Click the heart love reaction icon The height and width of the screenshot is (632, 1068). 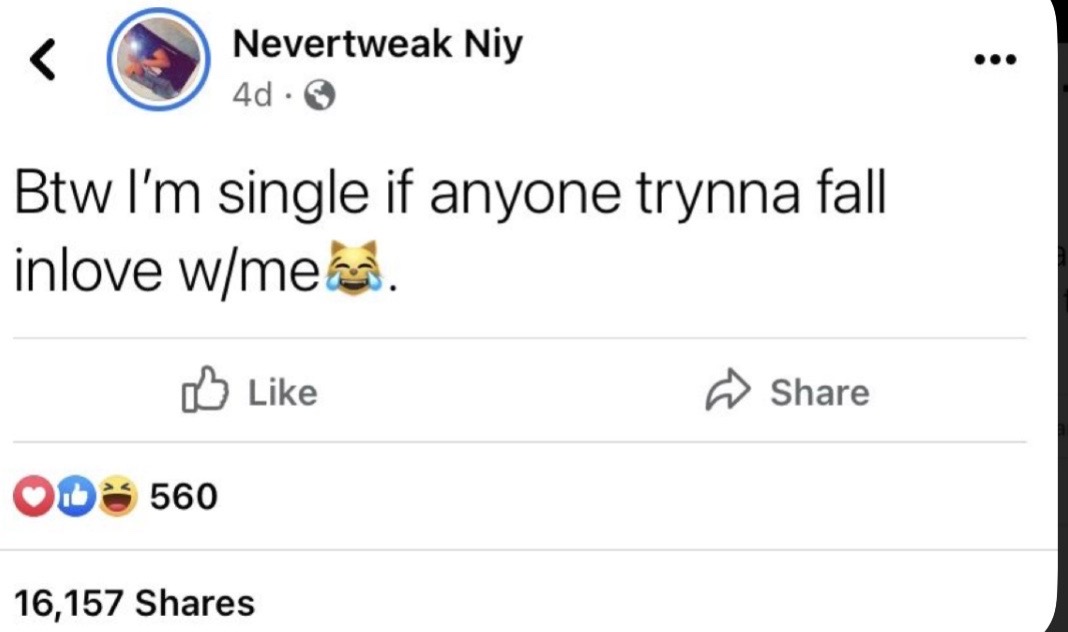click(33, 496)
